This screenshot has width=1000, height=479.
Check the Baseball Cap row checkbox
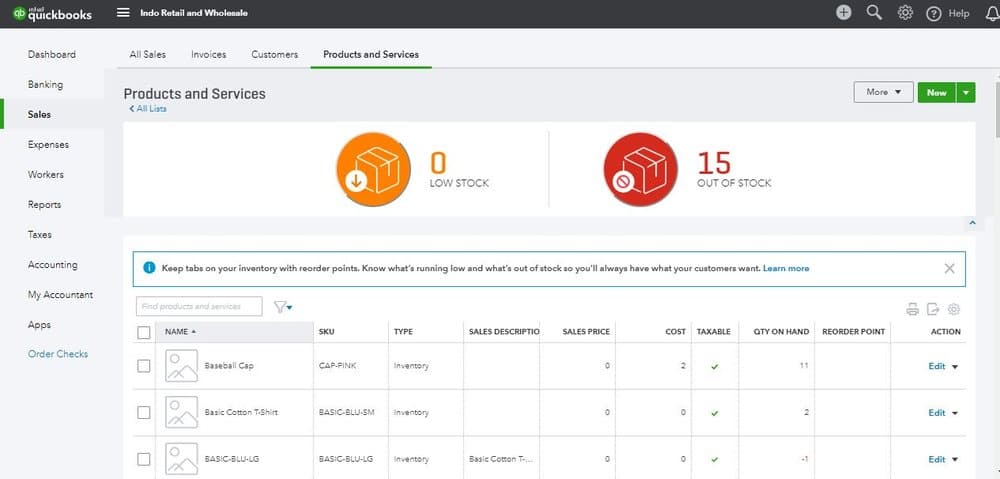pyautogui.click(x=144, y=366)
